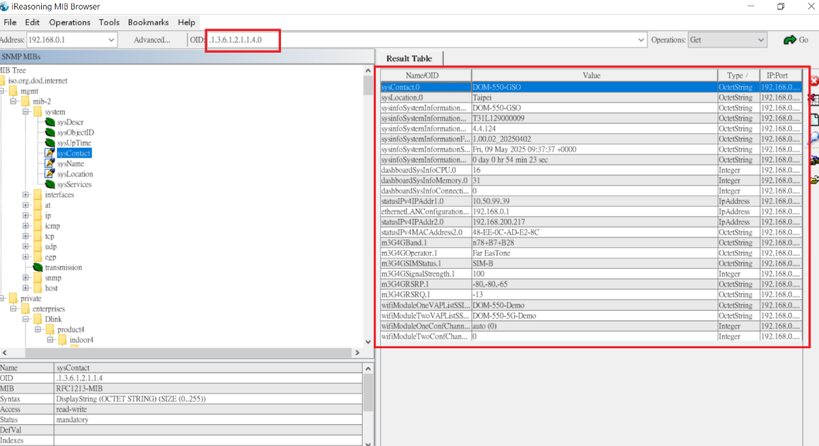Open the Bookmarks menu
Screen dimensions: 819x446
pos(148,22)
